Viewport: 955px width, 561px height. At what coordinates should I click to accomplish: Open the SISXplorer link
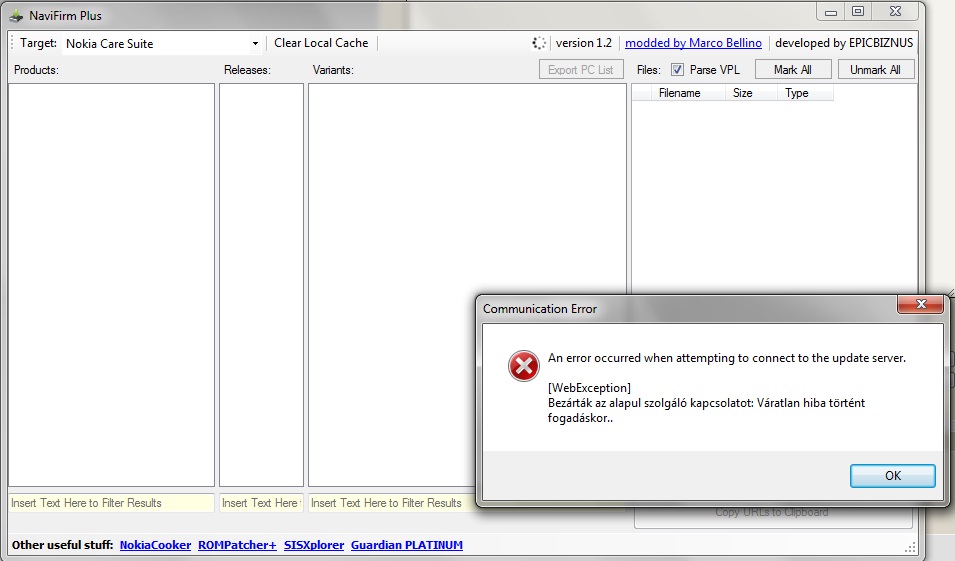[314, 545]
